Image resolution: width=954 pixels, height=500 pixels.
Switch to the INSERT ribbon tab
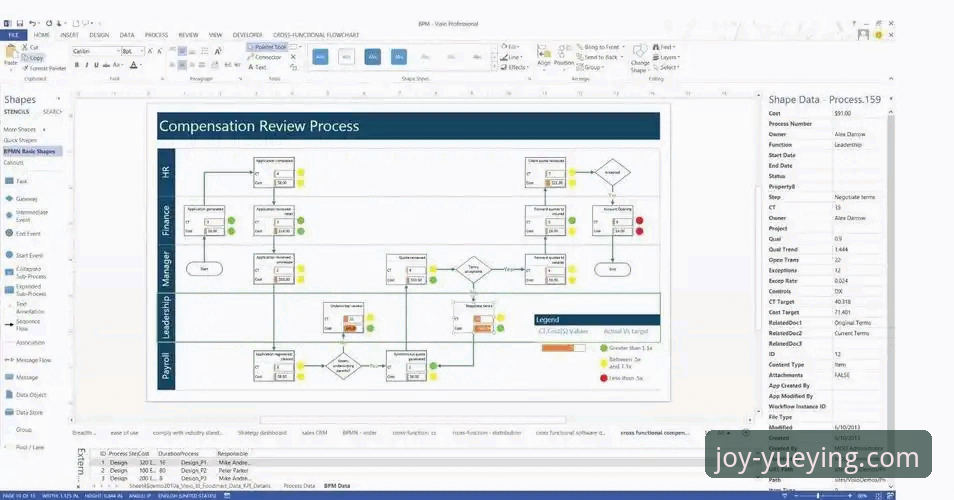click(69, 35)
